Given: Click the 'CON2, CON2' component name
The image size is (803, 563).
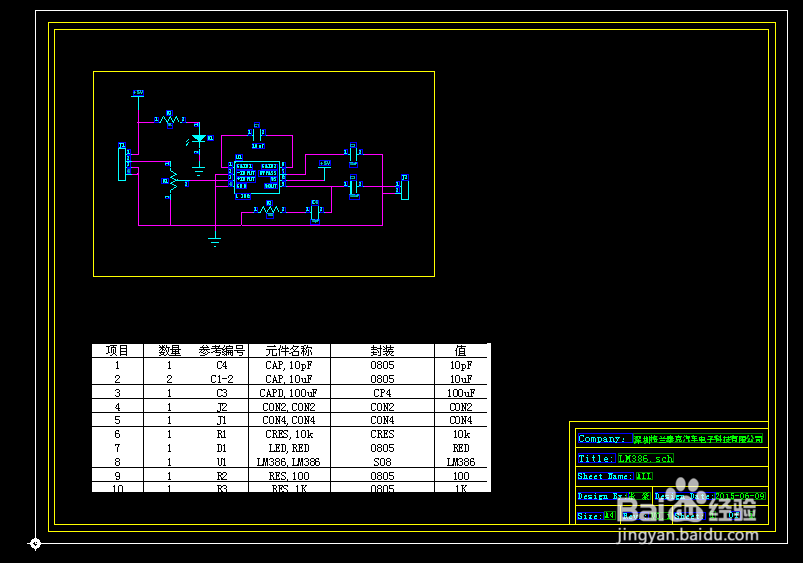Looking at the screenshot, I should click(289, 407).
